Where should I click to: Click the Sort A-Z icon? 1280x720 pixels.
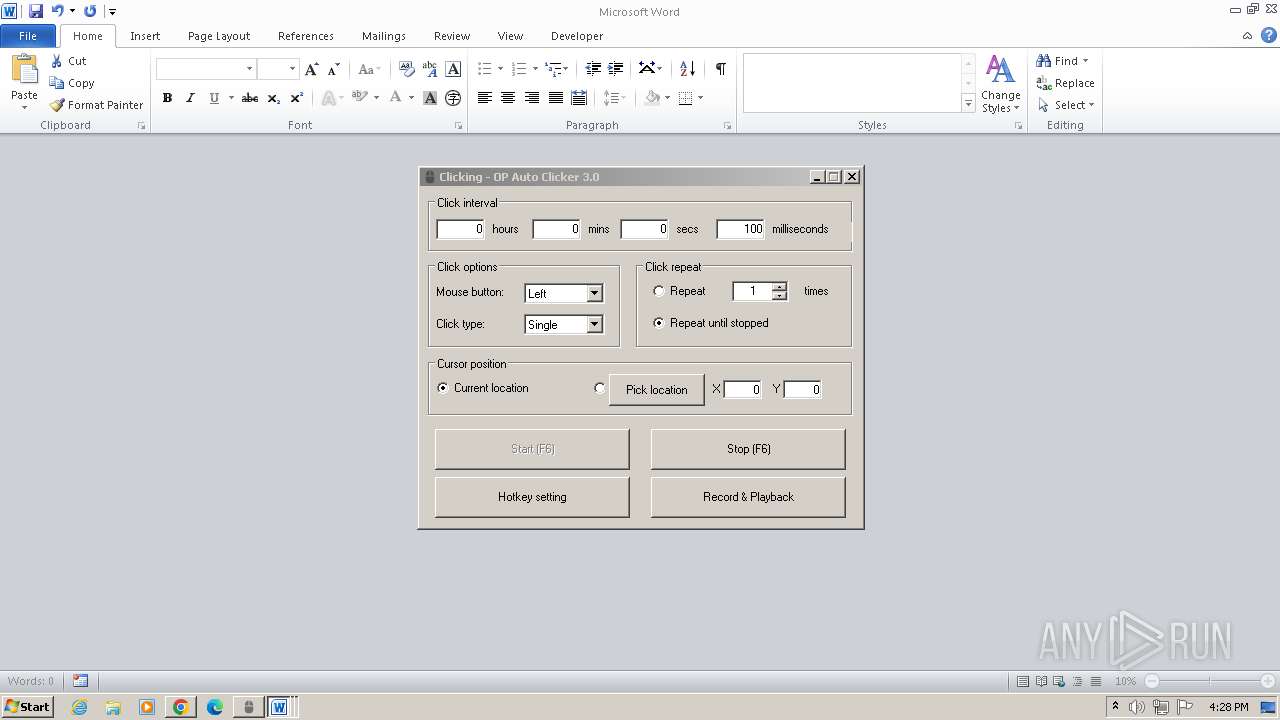pyautogui.click(x=687, y=69)
